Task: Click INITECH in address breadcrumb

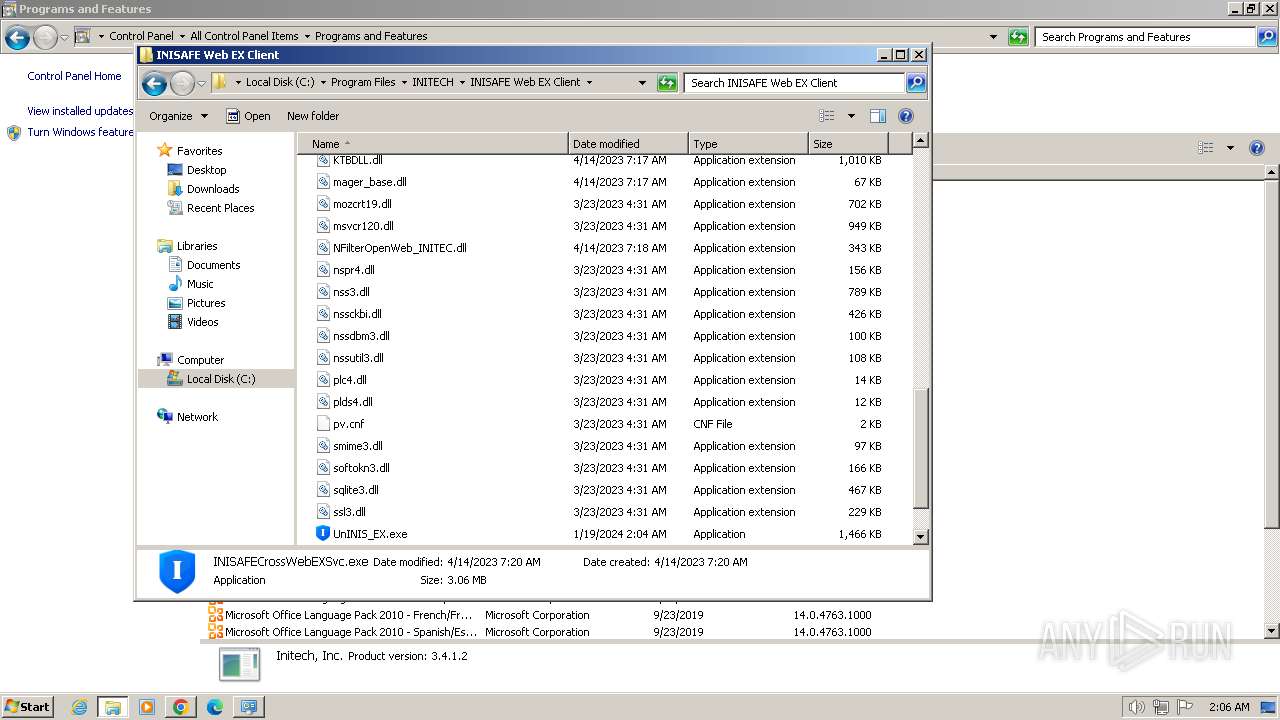Action: [432, 83]
